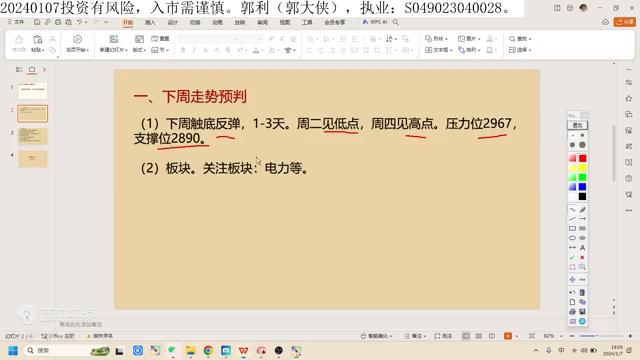Select the largest pen size dot
The height and width of the screenshot is (360, 640).
pyautogui.click(x=582, y=145)
